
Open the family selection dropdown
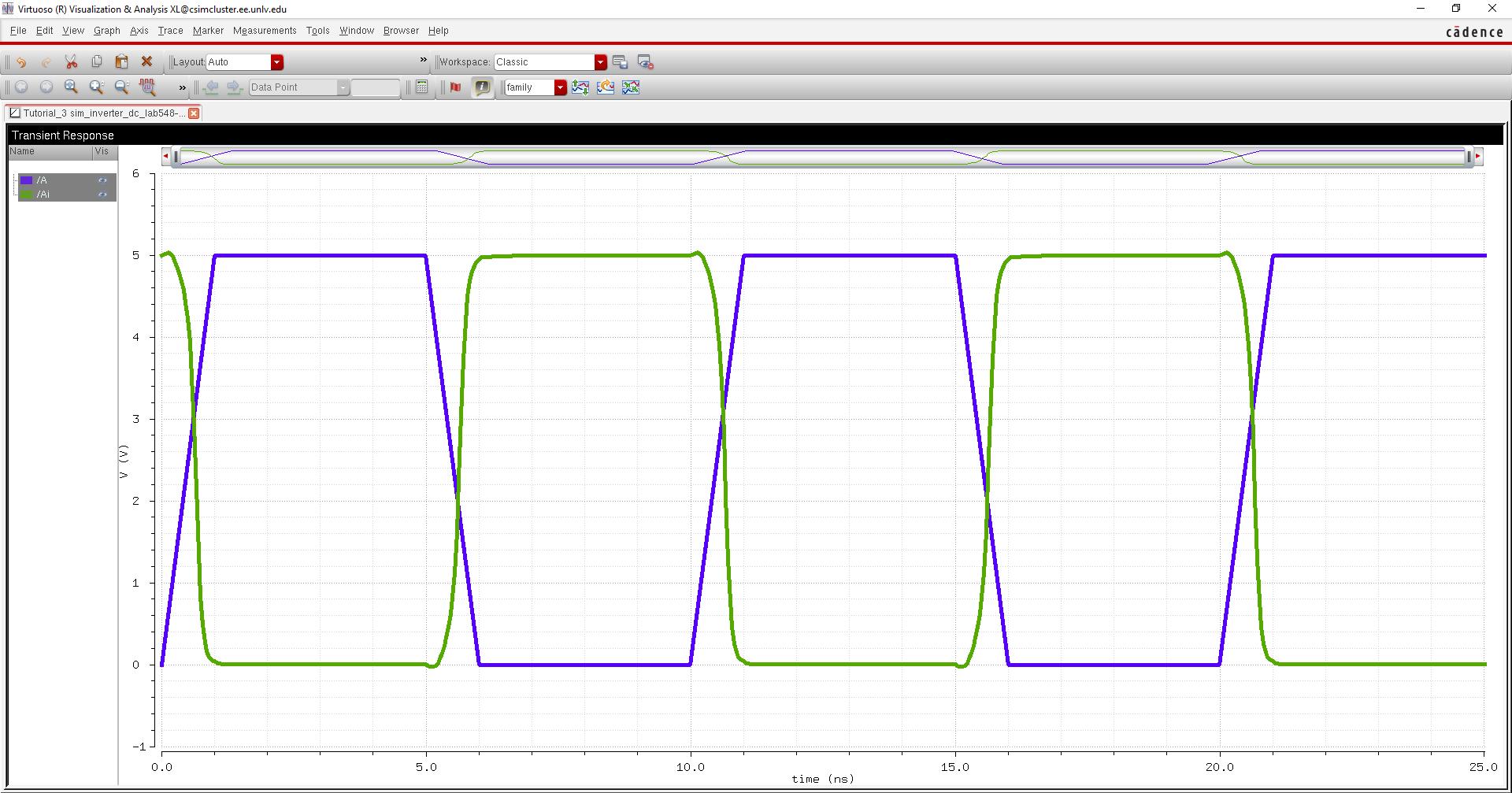click(x=560, y=87)
